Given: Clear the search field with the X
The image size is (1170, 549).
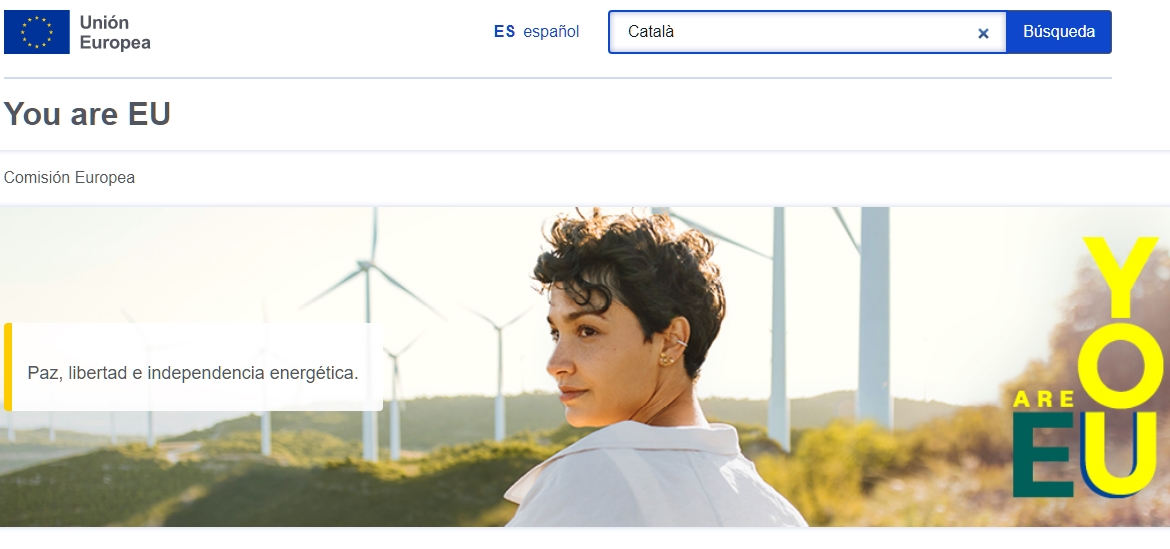Looking at the screenshot, I should click(983, 33).
